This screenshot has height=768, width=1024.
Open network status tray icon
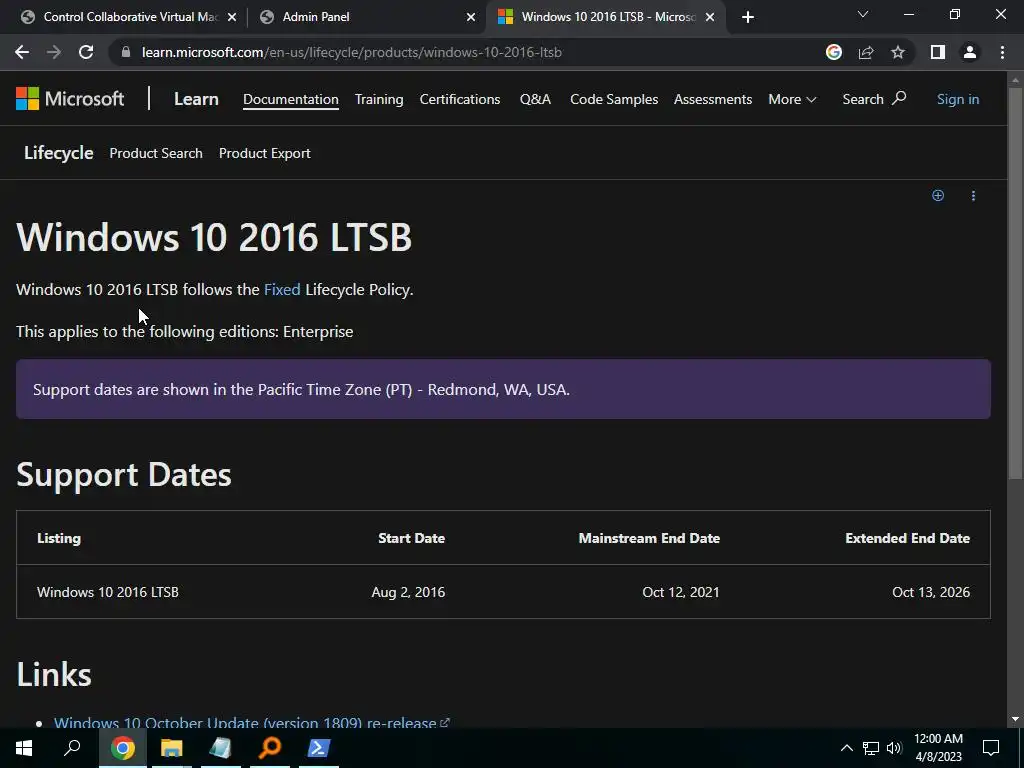tap(871, 748)
